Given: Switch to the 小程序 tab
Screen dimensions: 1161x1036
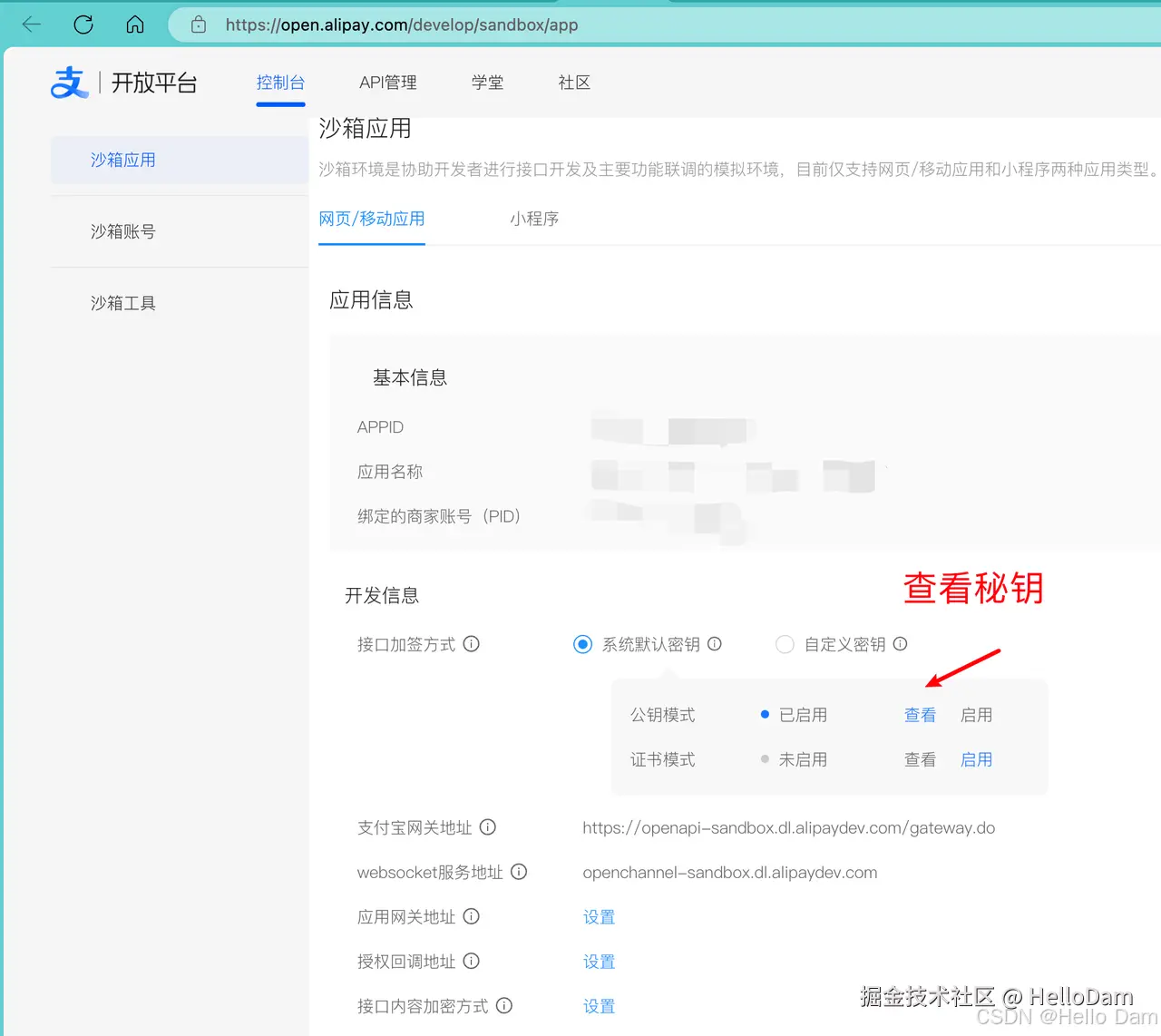Looking at the screenshot, I should [x=534, y=219].
